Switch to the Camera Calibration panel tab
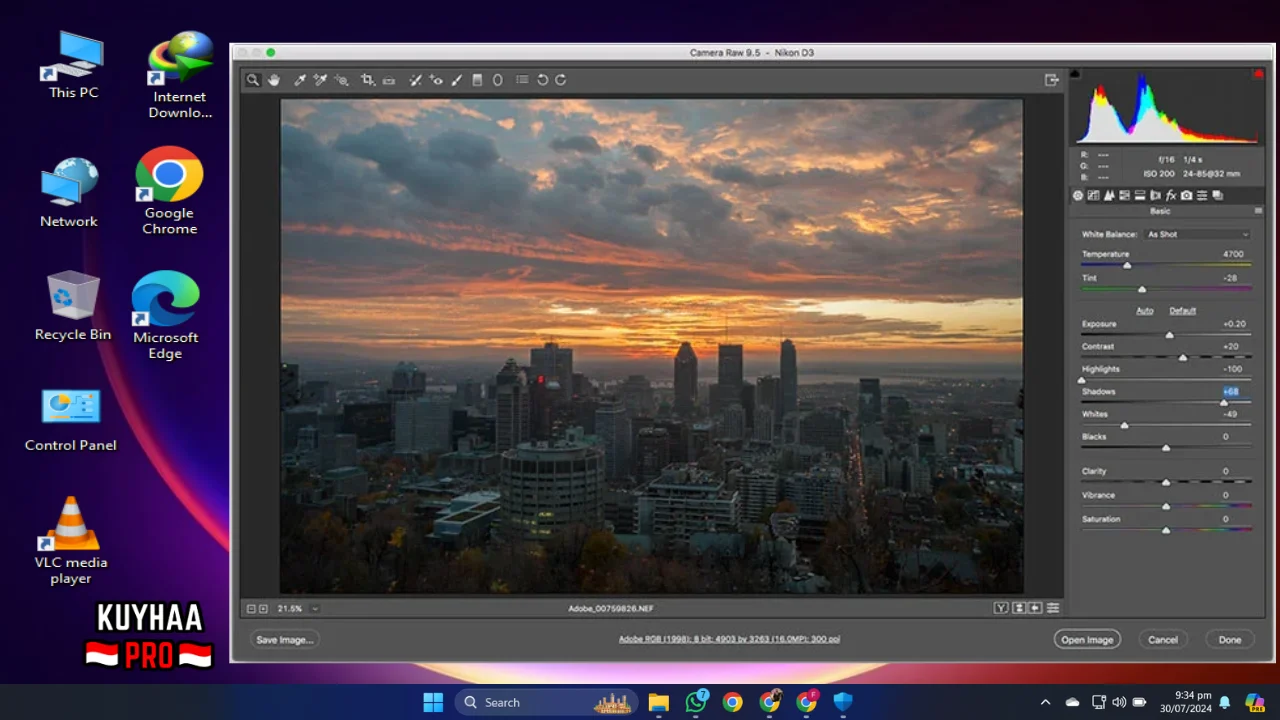Viewport: 1280px width, 720px height. (1186, 195)
